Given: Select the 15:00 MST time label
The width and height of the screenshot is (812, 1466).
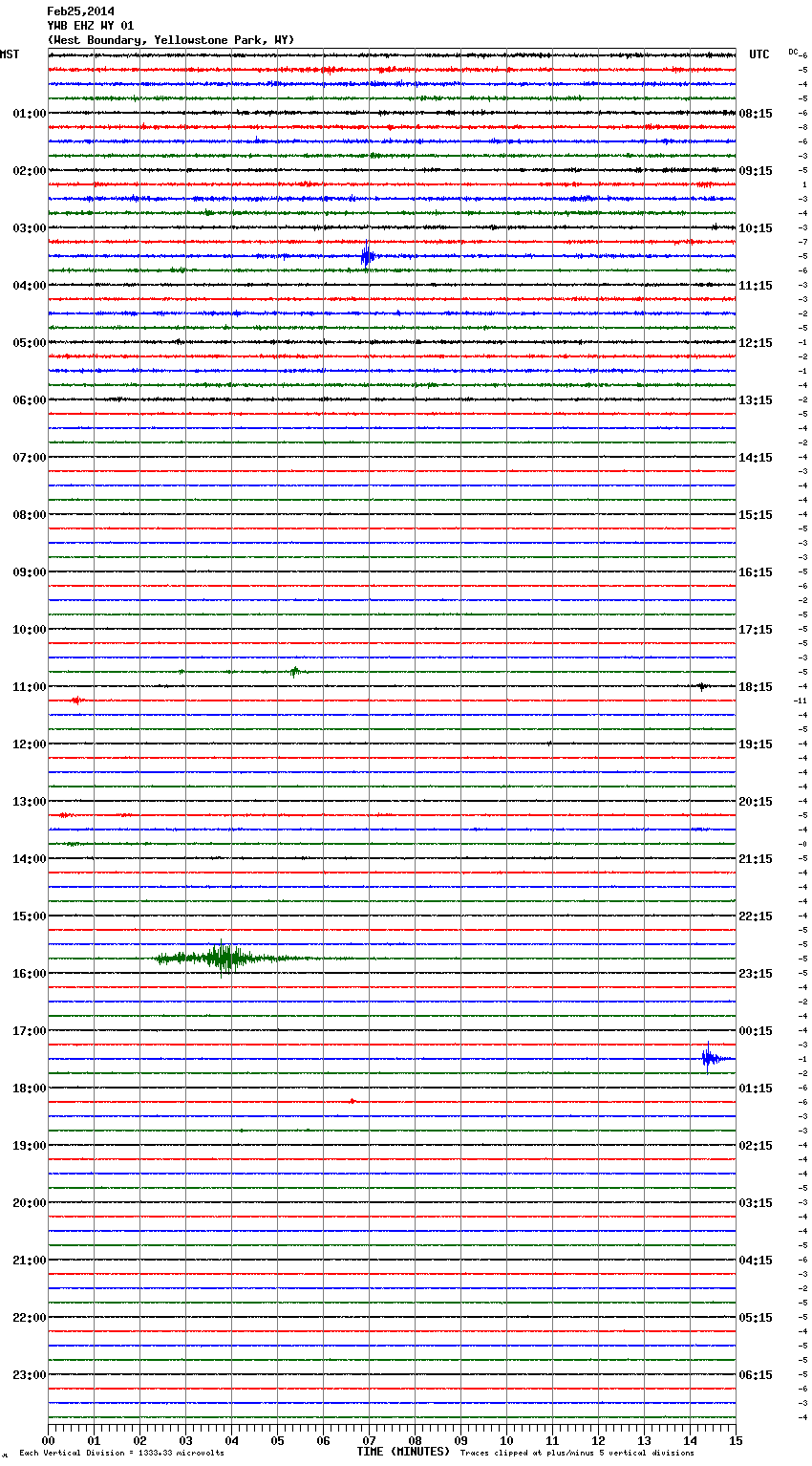Looking at the screenshot, I should 30,916.
